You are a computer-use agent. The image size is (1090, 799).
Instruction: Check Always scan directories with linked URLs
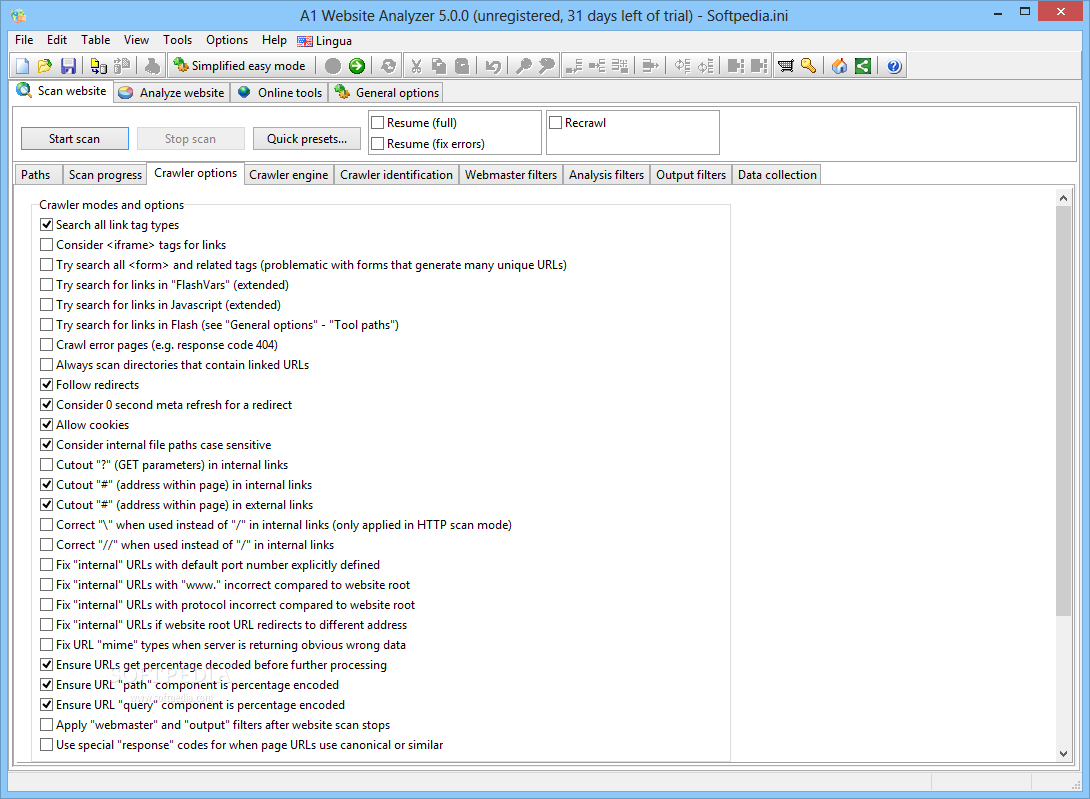point(47,364)
